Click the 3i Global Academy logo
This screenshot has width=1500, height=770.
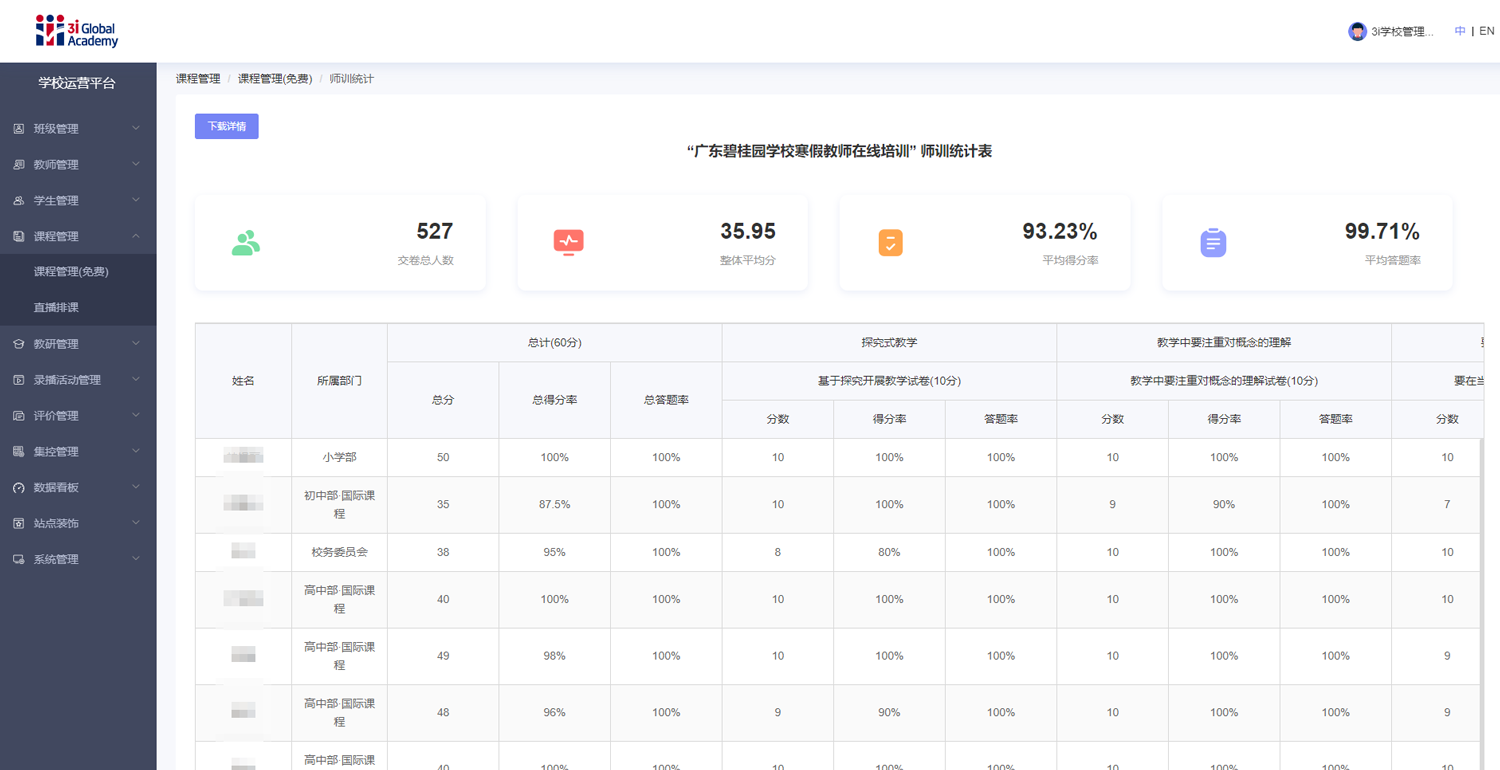[77, 31]
